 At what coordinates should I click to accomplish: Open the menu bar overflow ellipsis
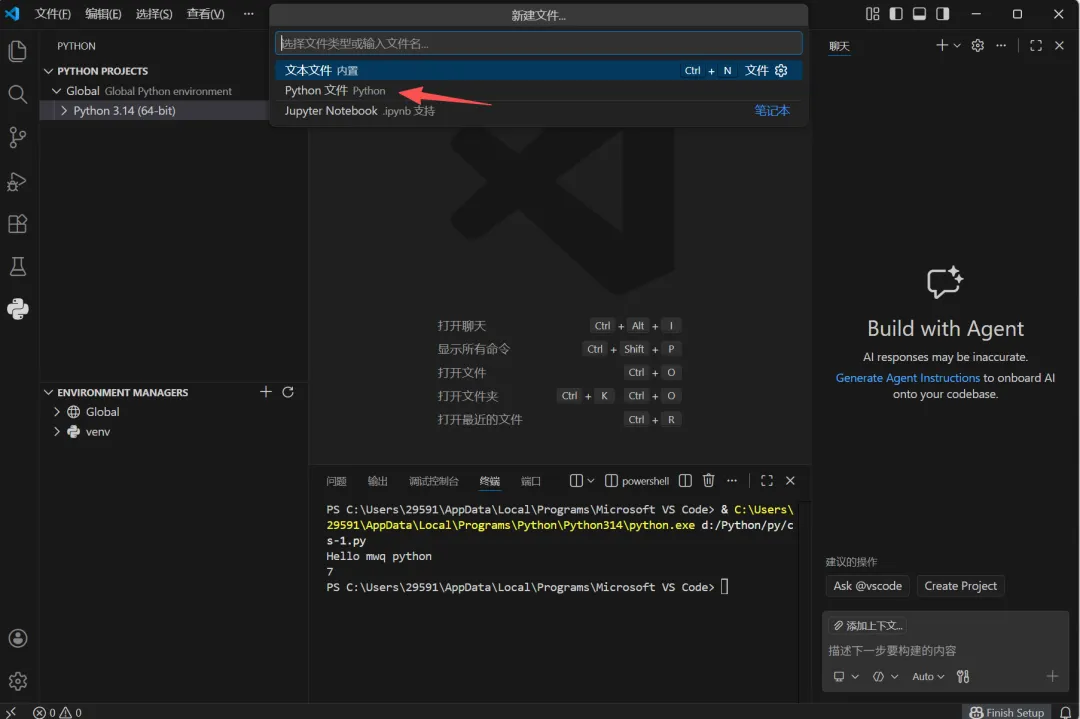click(x=249, y=14)
